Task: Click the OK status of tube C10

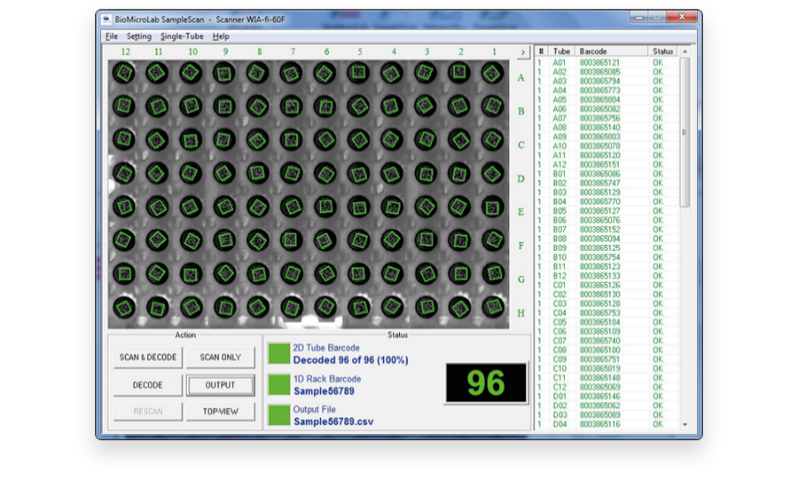Action: (658, 369)
